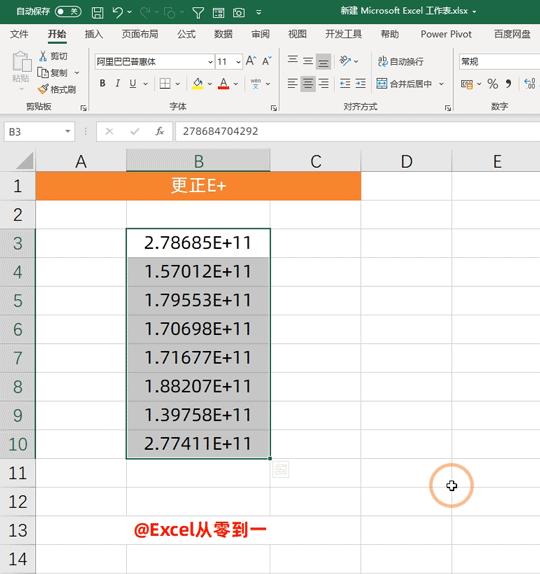This screenshot has width=540, height=574.
Task: Click the 百度网盘 tab
Action: point(512,34)
